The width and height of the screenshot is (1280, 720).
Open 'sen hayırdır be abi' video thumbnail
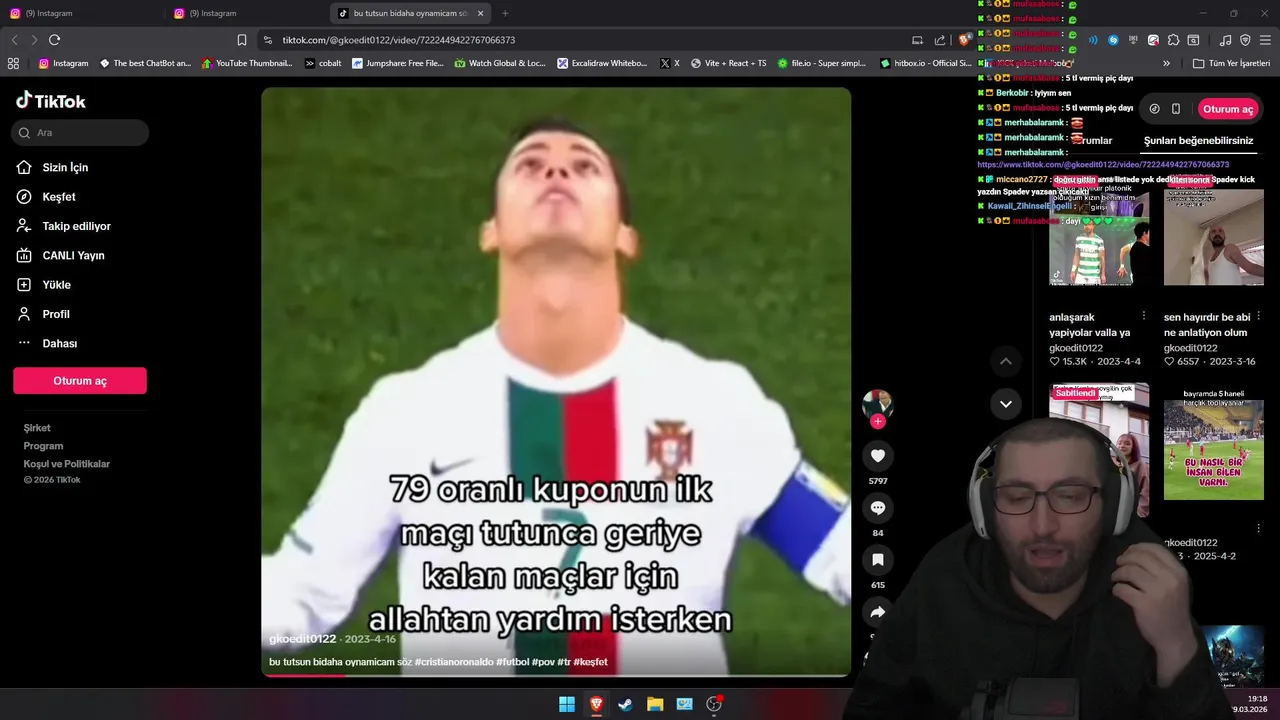[1214, 236]
